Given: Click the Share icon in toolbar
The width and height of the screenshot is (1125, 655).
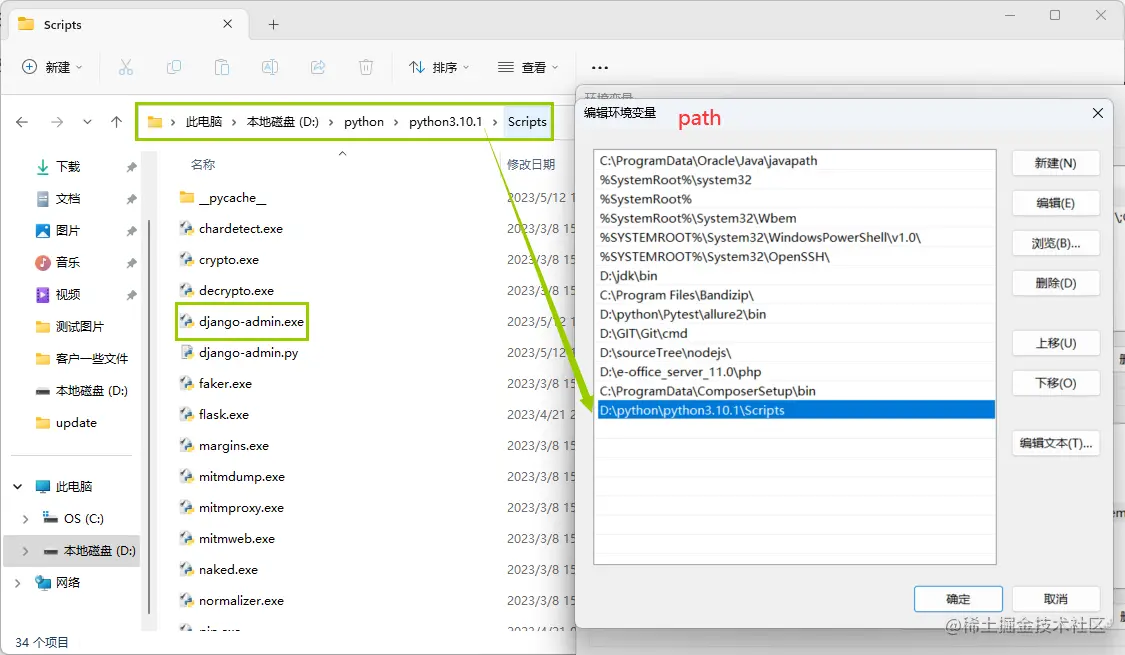Looking at the screenshot, I should (318, 67).
